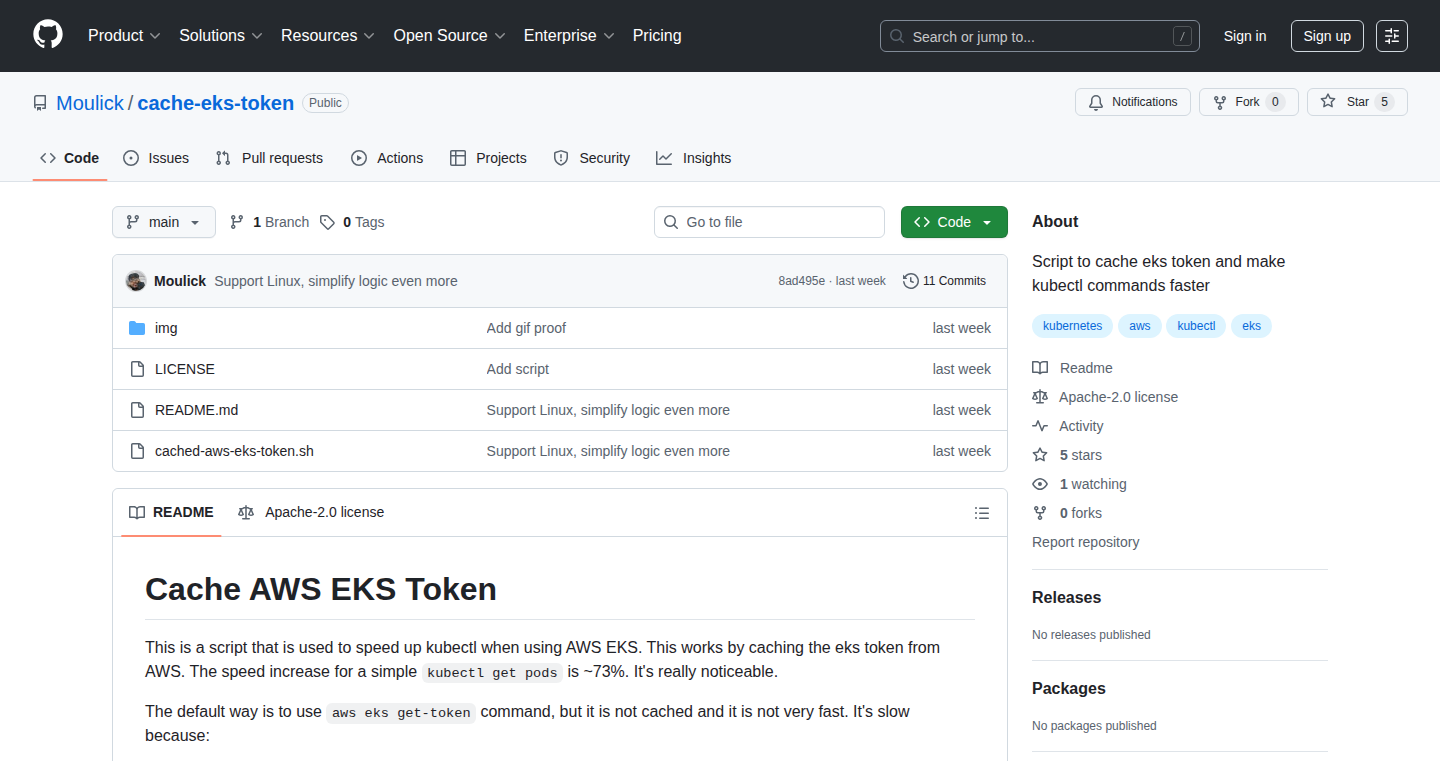Click the Releases heading link

coord(1066,597)
